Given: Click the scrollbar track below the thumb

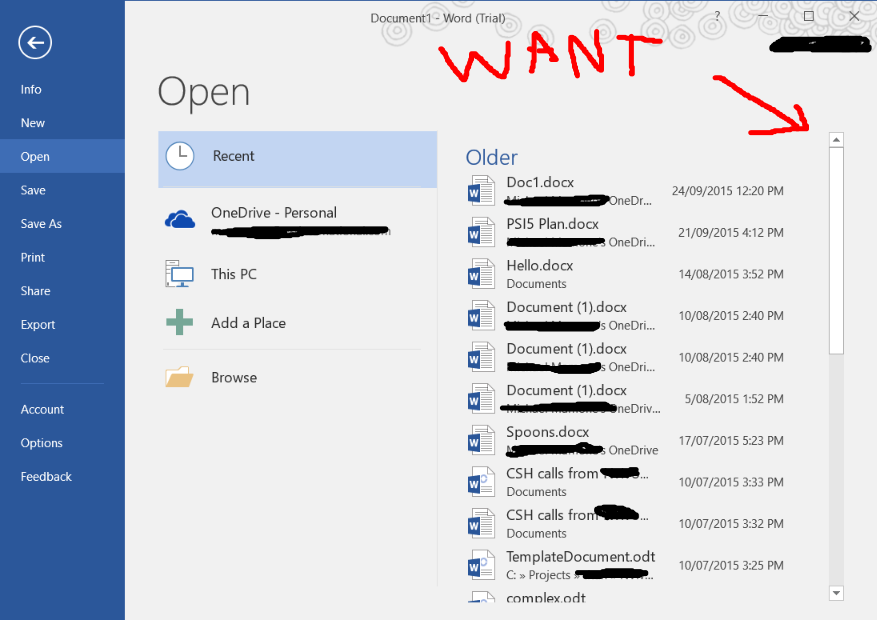Looking at the screenshot, I should [x=836, y=470].
